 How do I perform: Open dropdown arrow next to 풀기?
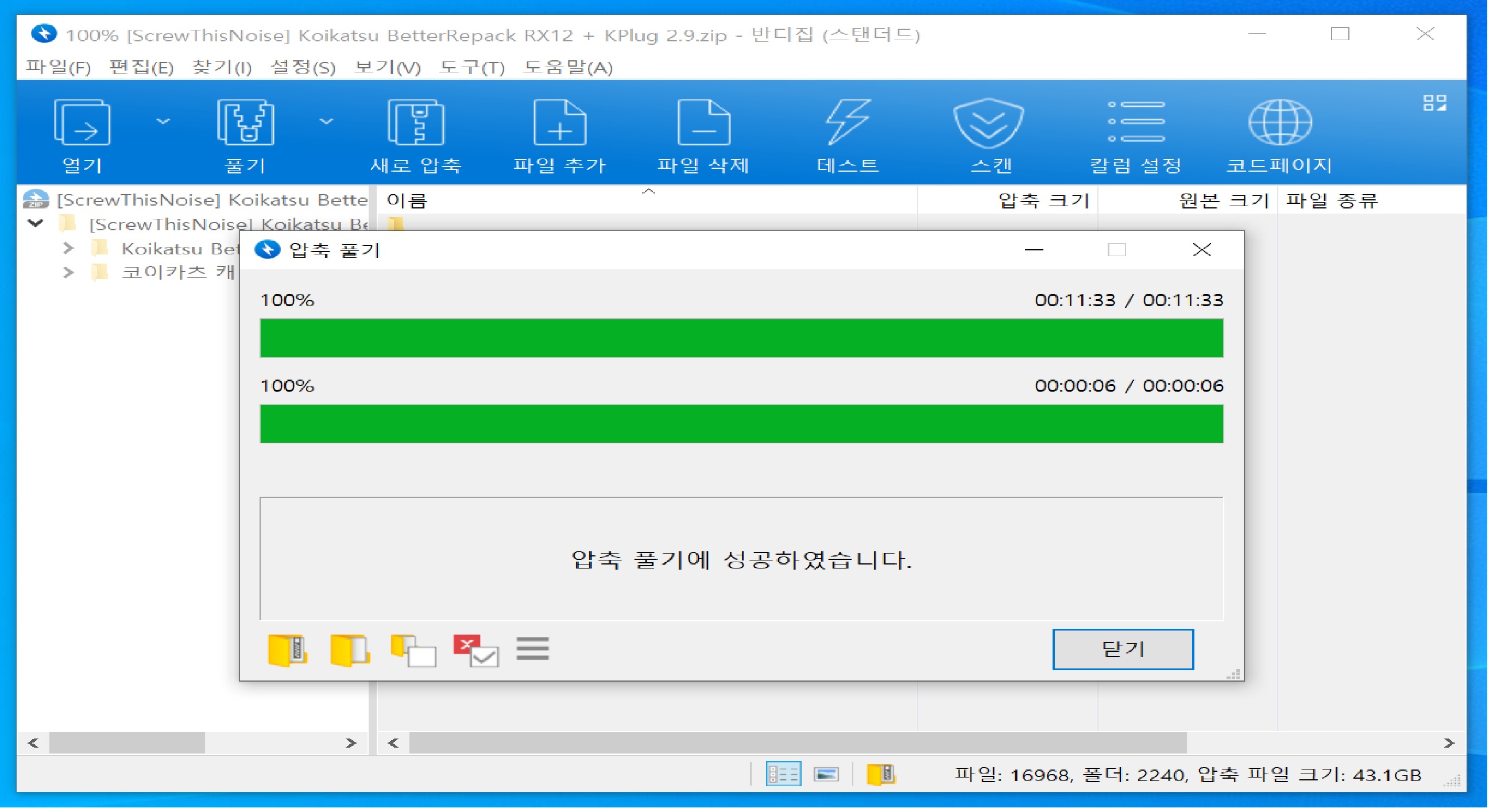click(327, 122)
